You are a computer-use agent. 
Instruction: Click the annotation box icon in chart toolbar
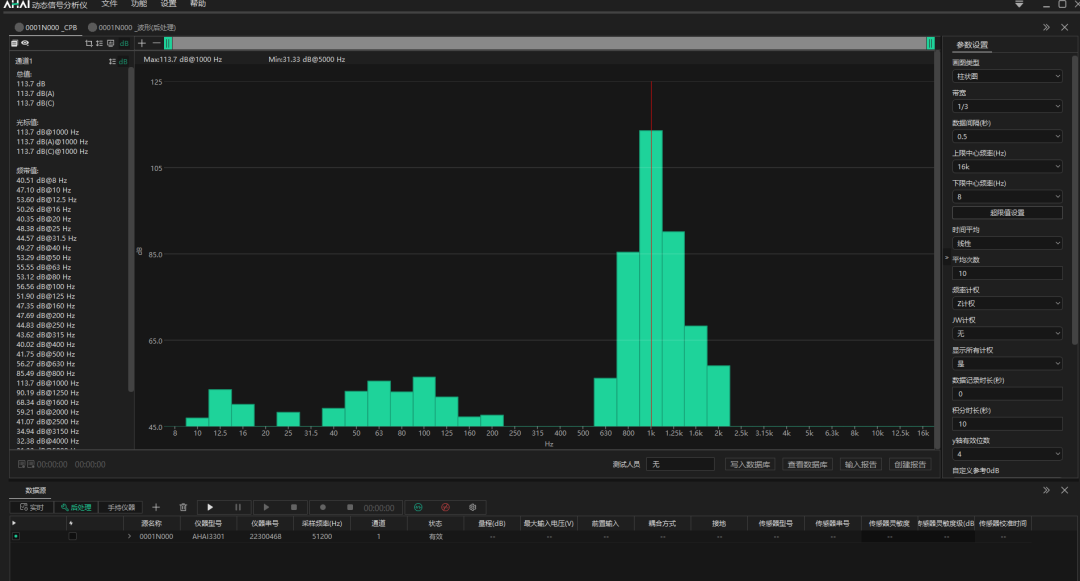point(110,43)
